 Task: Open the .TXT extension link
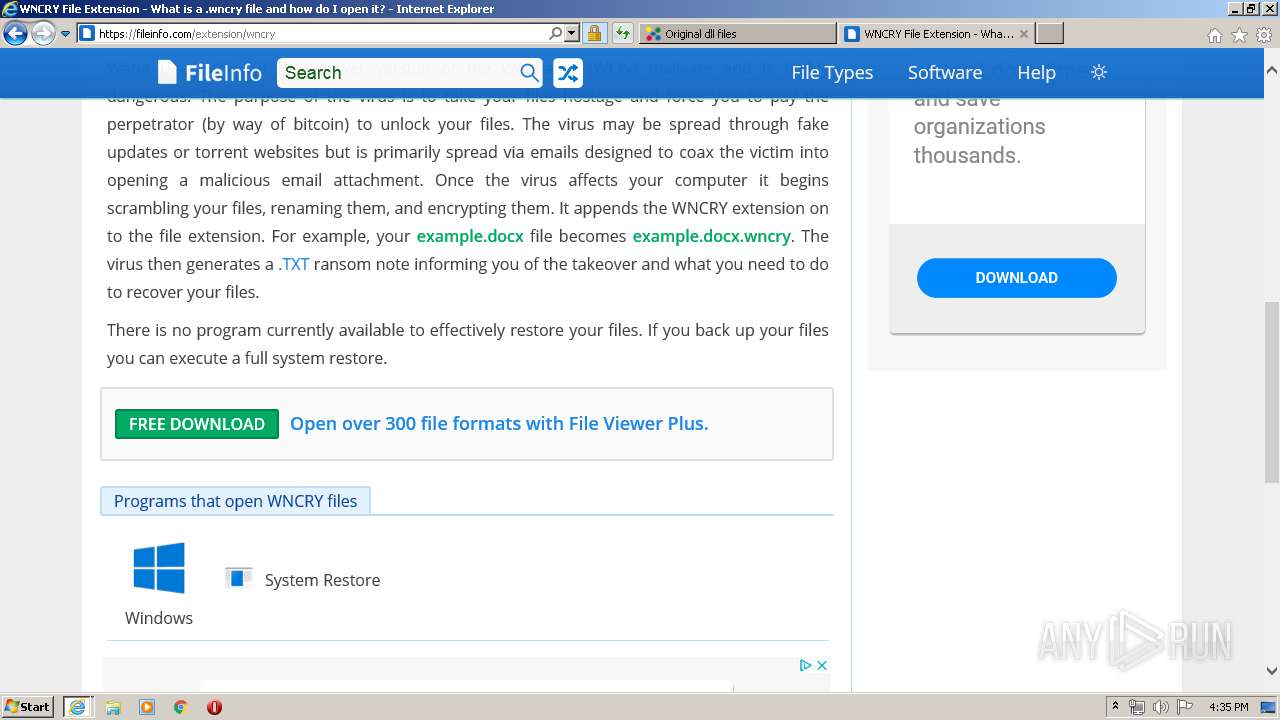294,264
